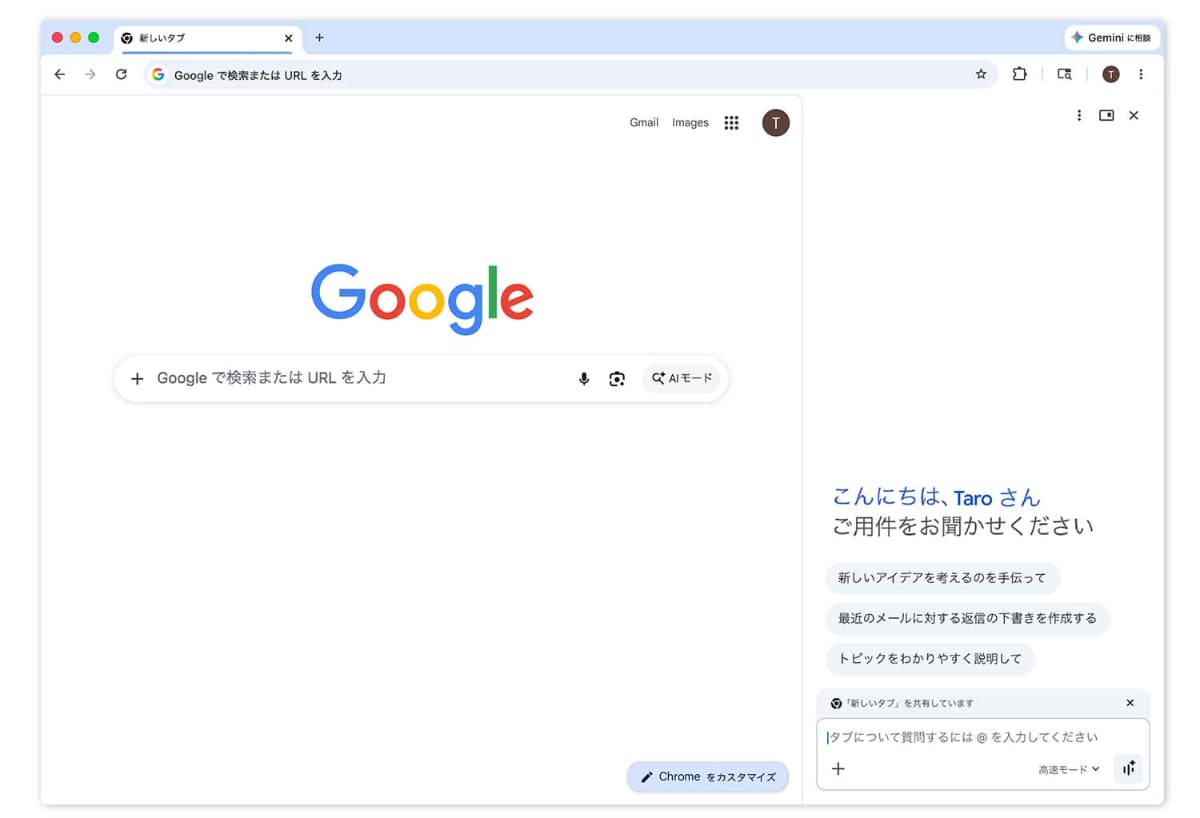Click the bookmark star in the address bar

pos(981,74)
